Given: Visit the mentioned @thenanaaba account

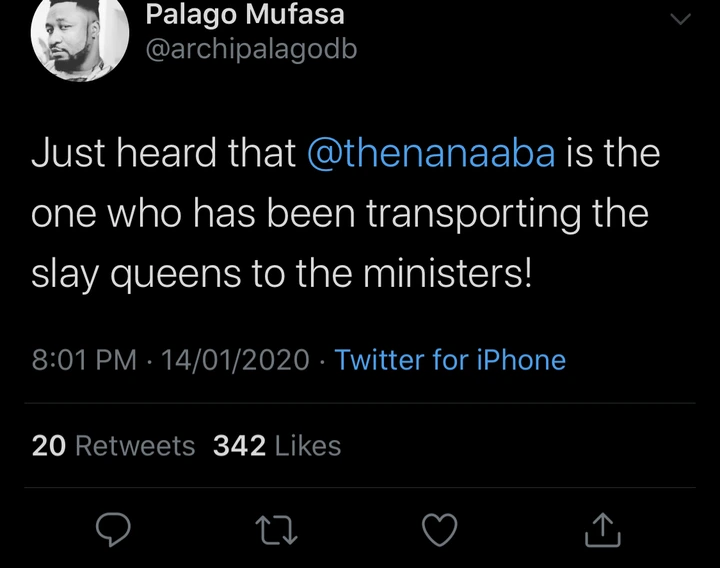Looking at the screenshot, I should point(431,153).
